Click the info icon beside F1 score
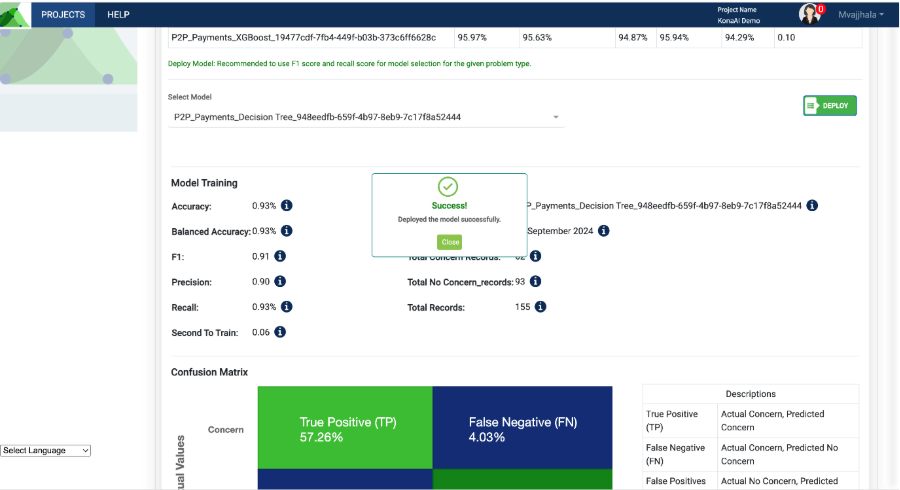The width and height of the screenshot is (900, 490). (280, 257)
